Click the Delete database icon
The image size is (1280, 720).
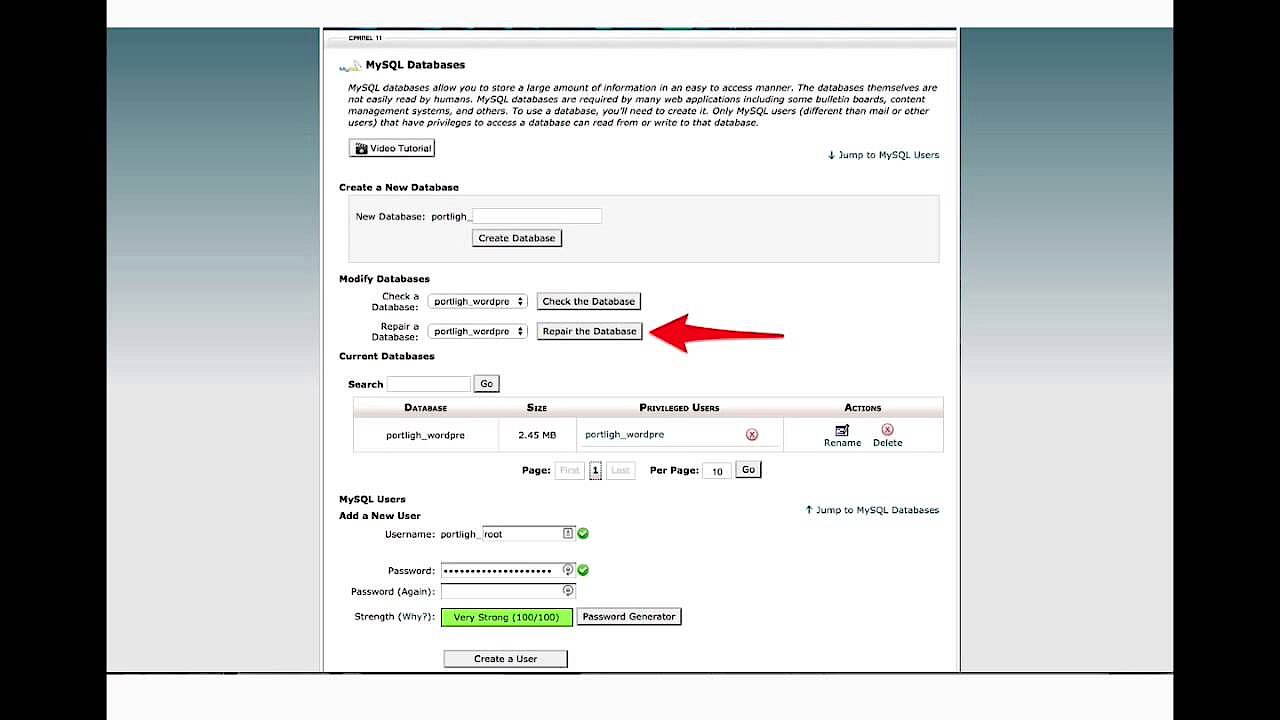(x=887, y=430)
